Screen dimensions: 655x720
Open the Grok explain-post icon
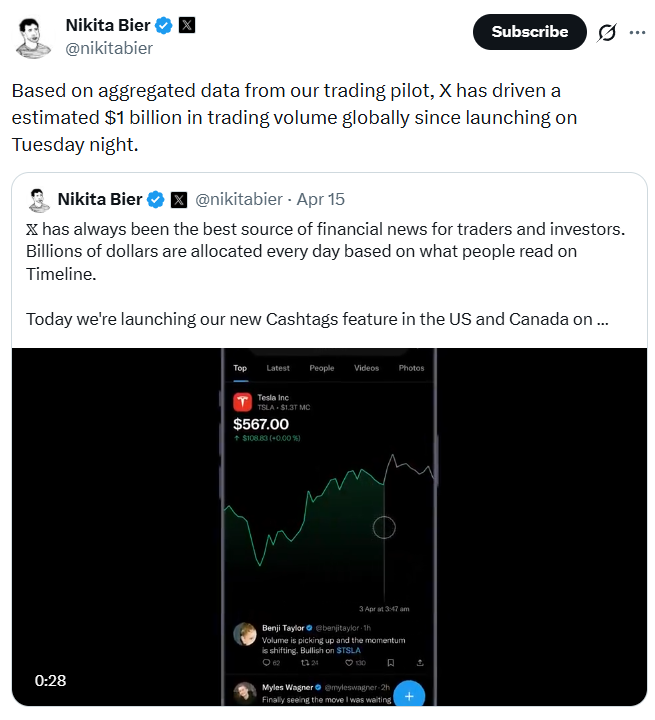[x=606, y=32]
